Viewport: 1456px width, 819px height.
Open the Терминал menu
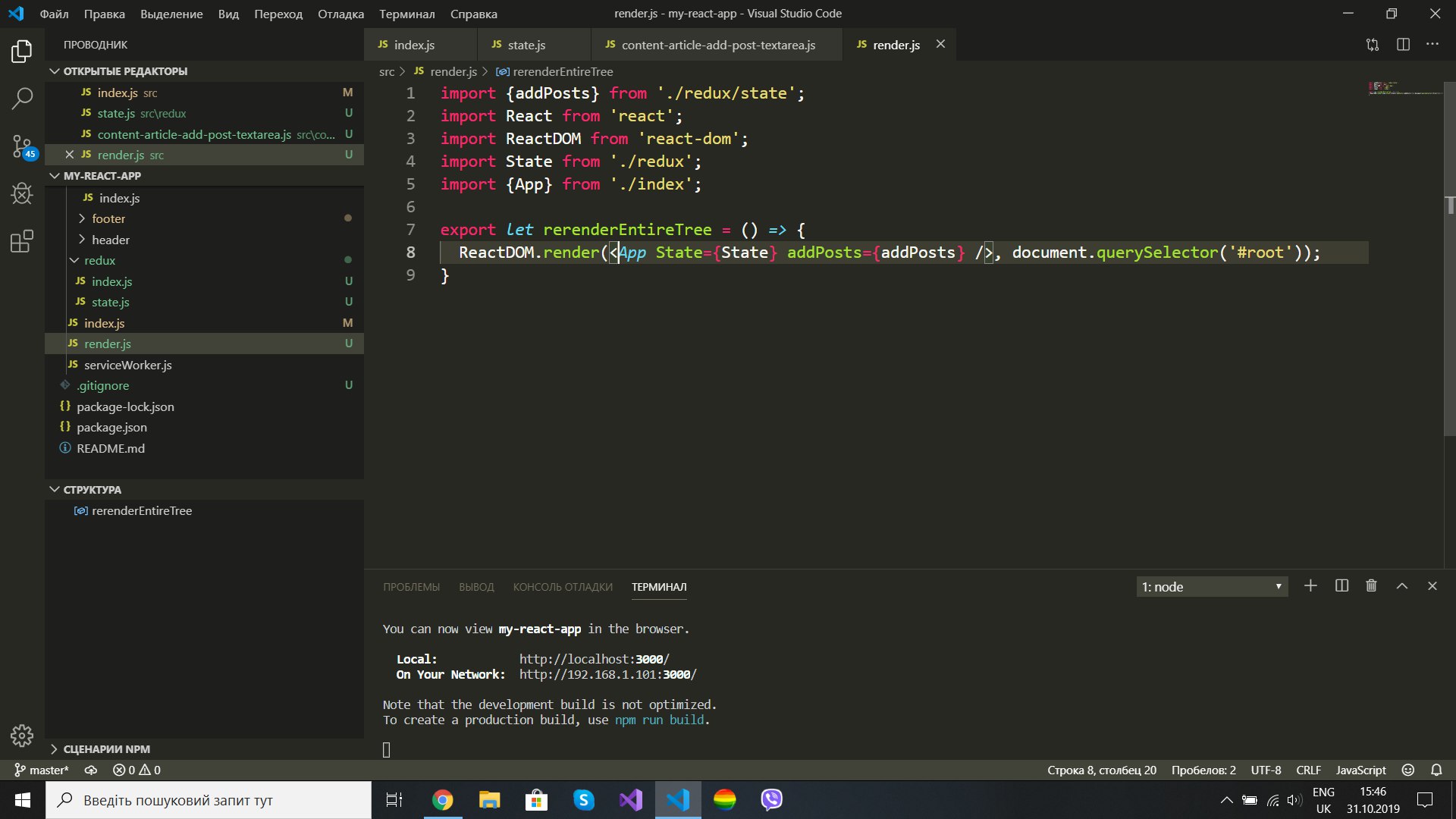click(406, 14)
